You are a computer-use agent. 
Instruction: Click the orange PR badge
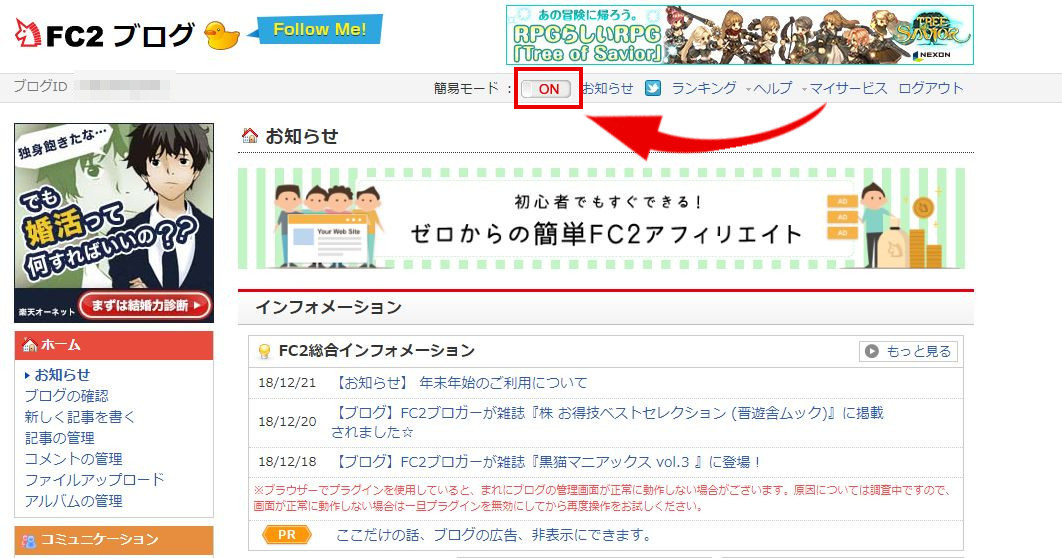pos(286,535)
